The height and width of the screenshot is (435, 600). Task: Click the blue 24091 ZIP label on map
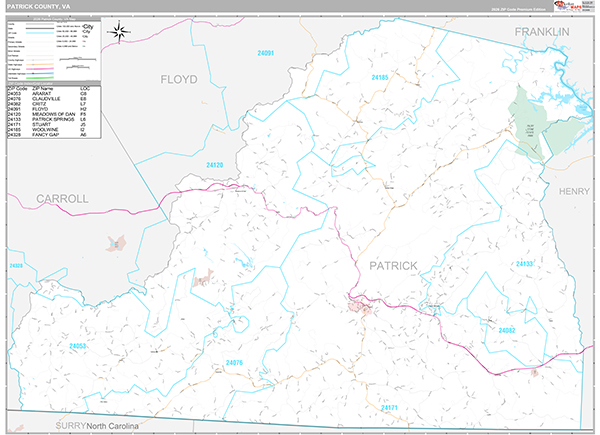point(266,53)
